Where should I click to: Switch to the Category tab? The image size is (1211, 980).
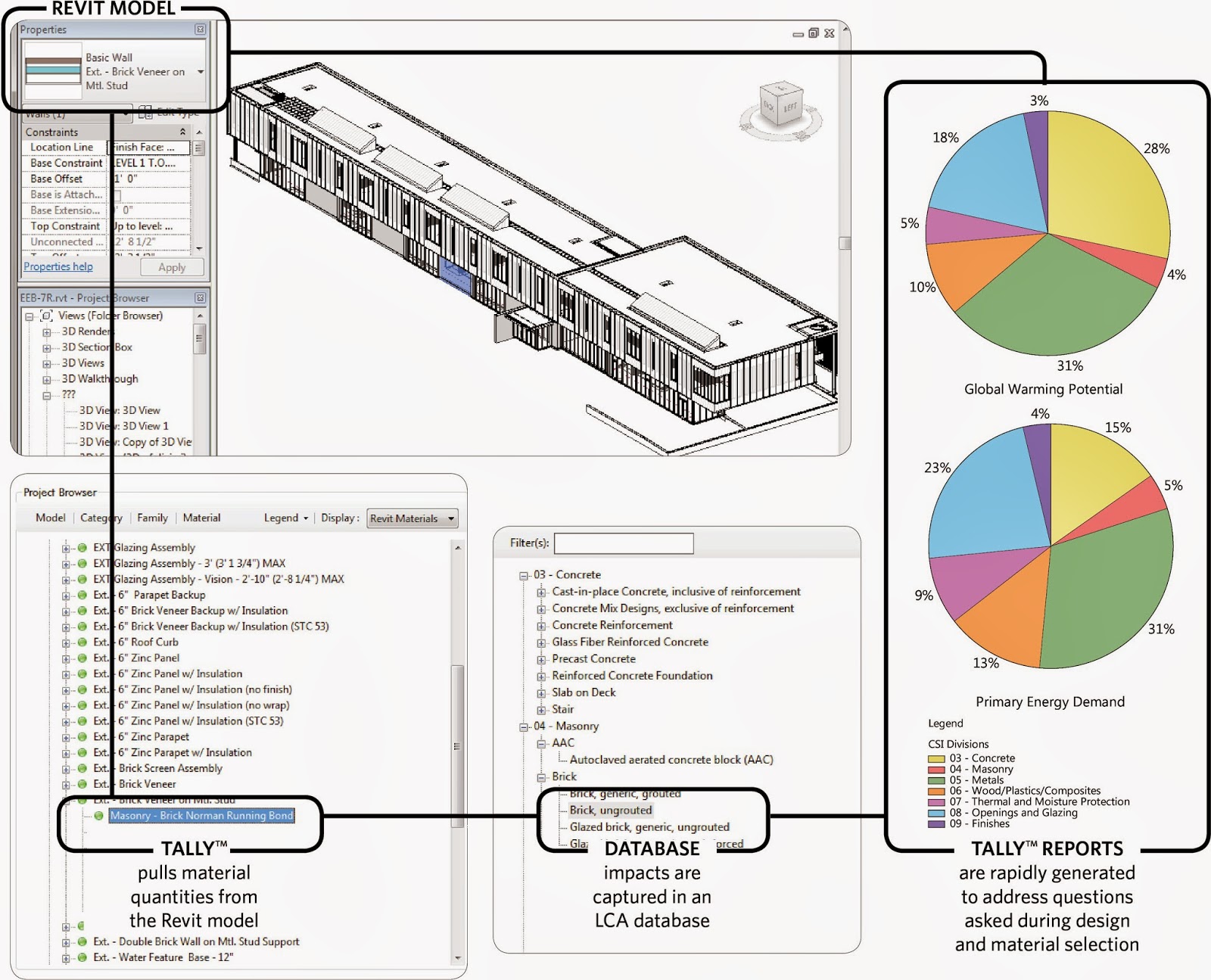click(x=101, y=518)
